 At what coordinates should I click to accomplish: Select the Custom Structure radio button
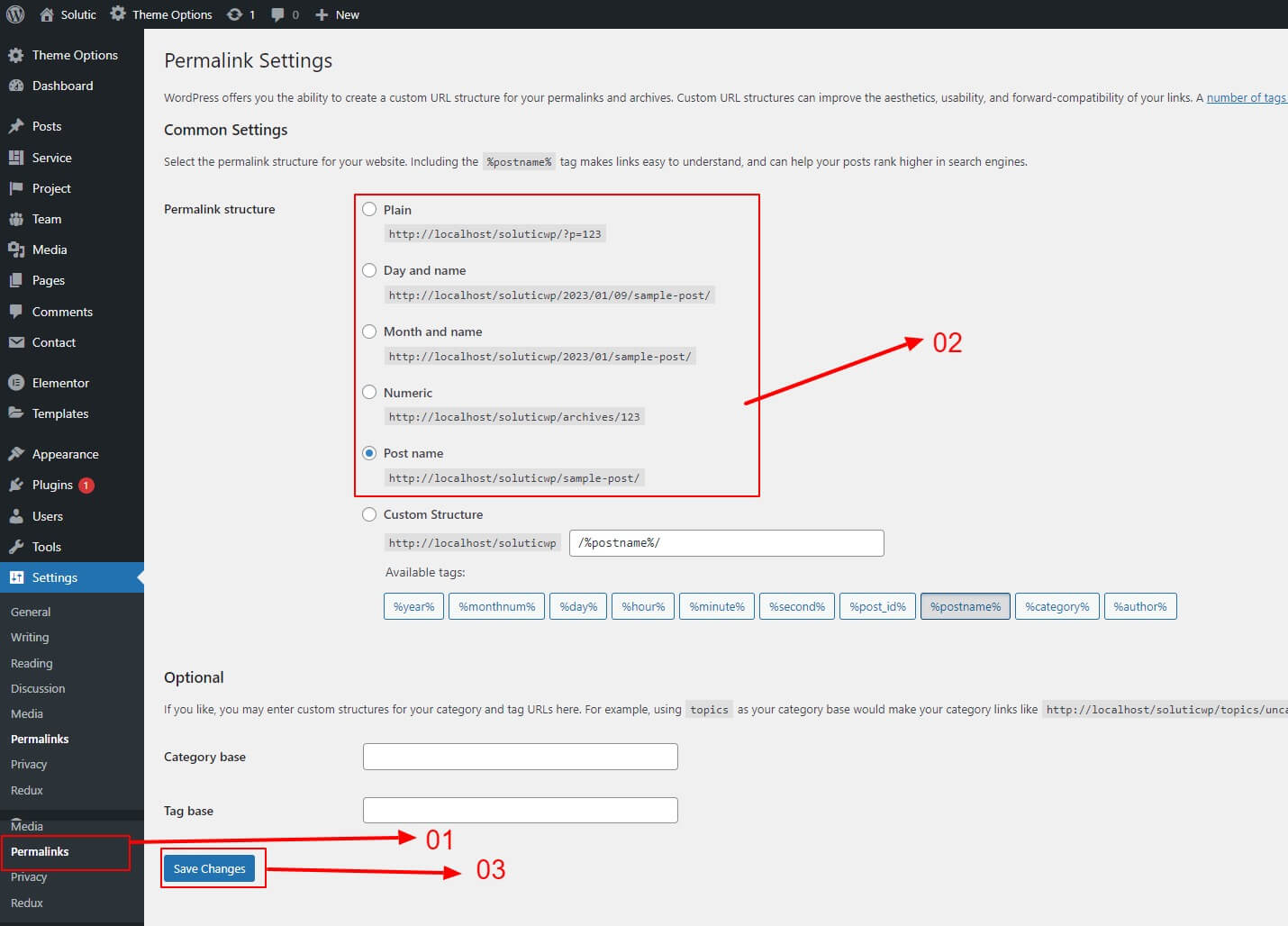pyautogui.click(x=369, y=514)
